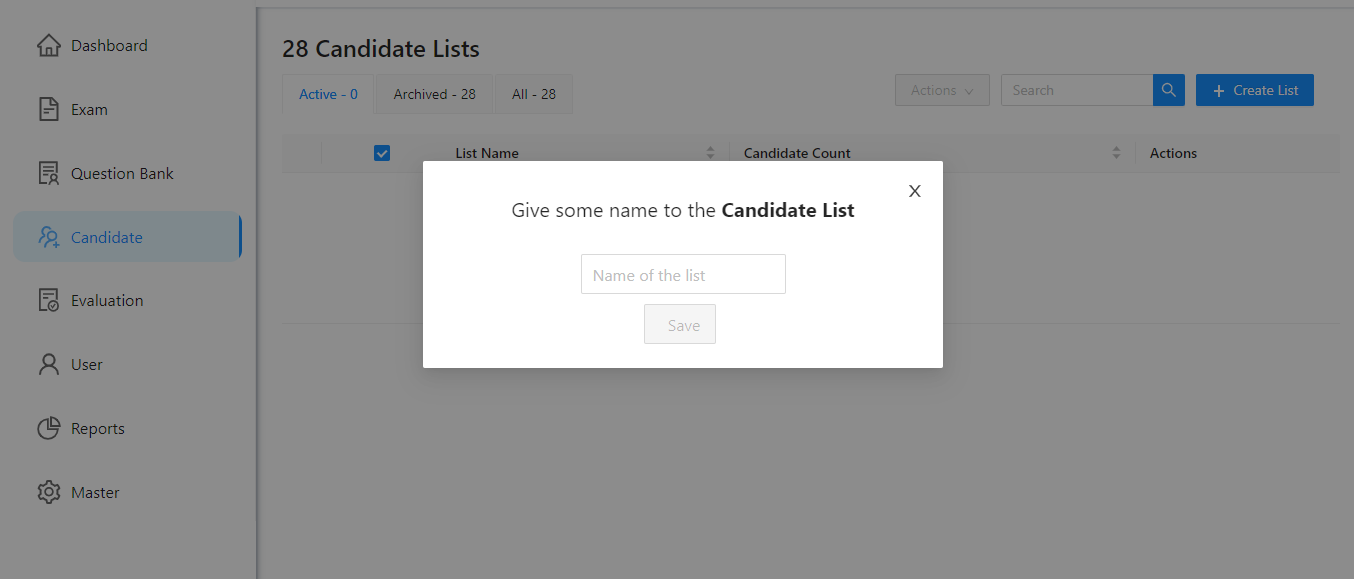Switch to the All - 28 tab
This screenshot has height=579, width=1354.
coord(534,94)
